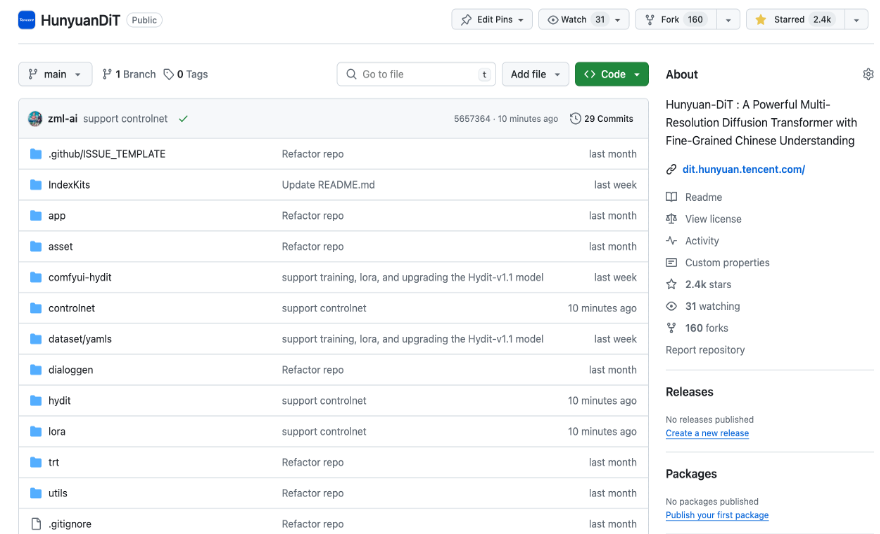Click Create a new release link

coord(707,433)
